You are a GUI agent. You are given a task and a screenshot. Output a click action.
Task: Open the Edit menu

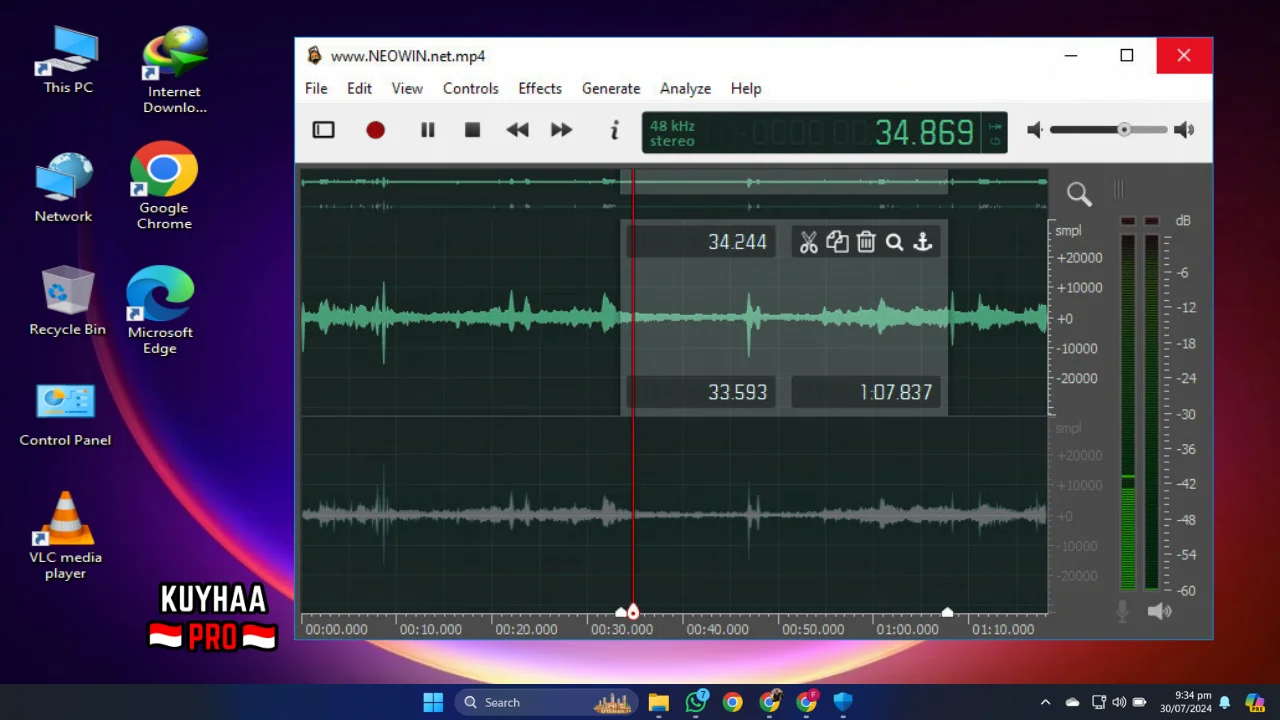coord(359,88)
